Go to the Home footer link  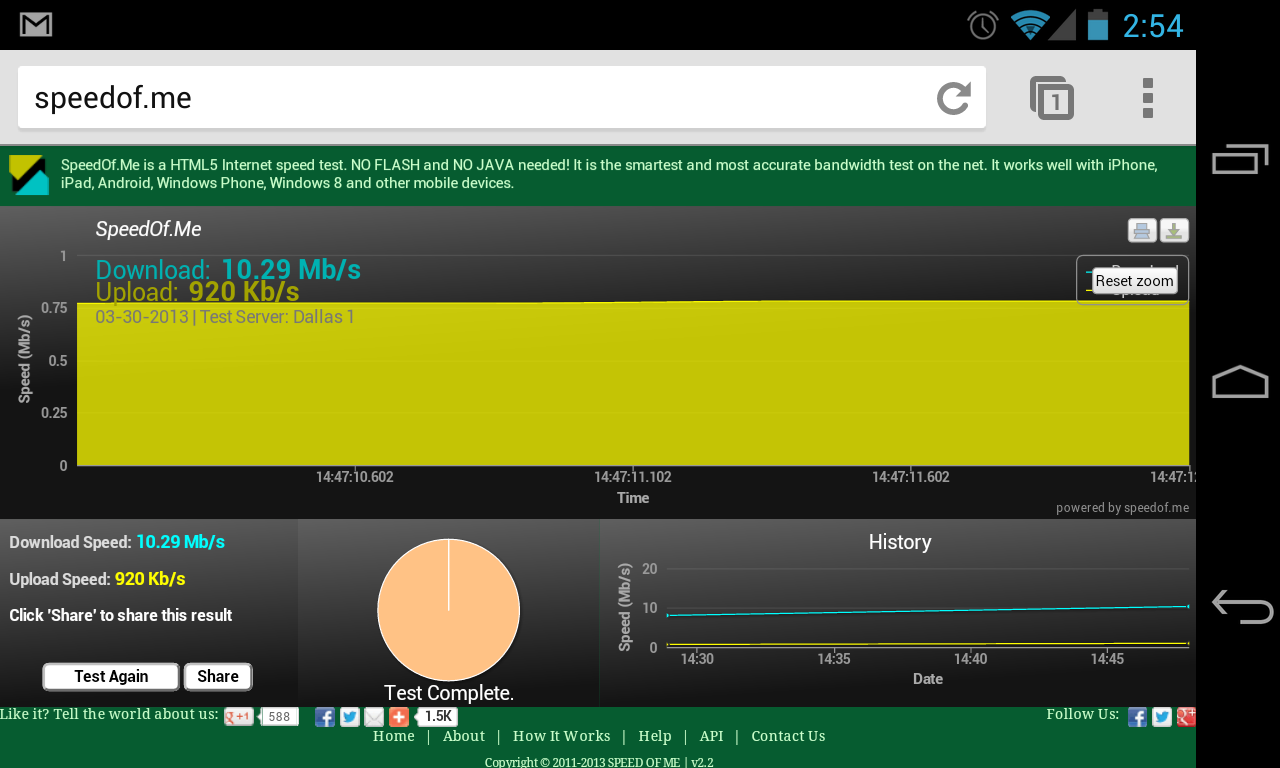click(x=394, y=736)
